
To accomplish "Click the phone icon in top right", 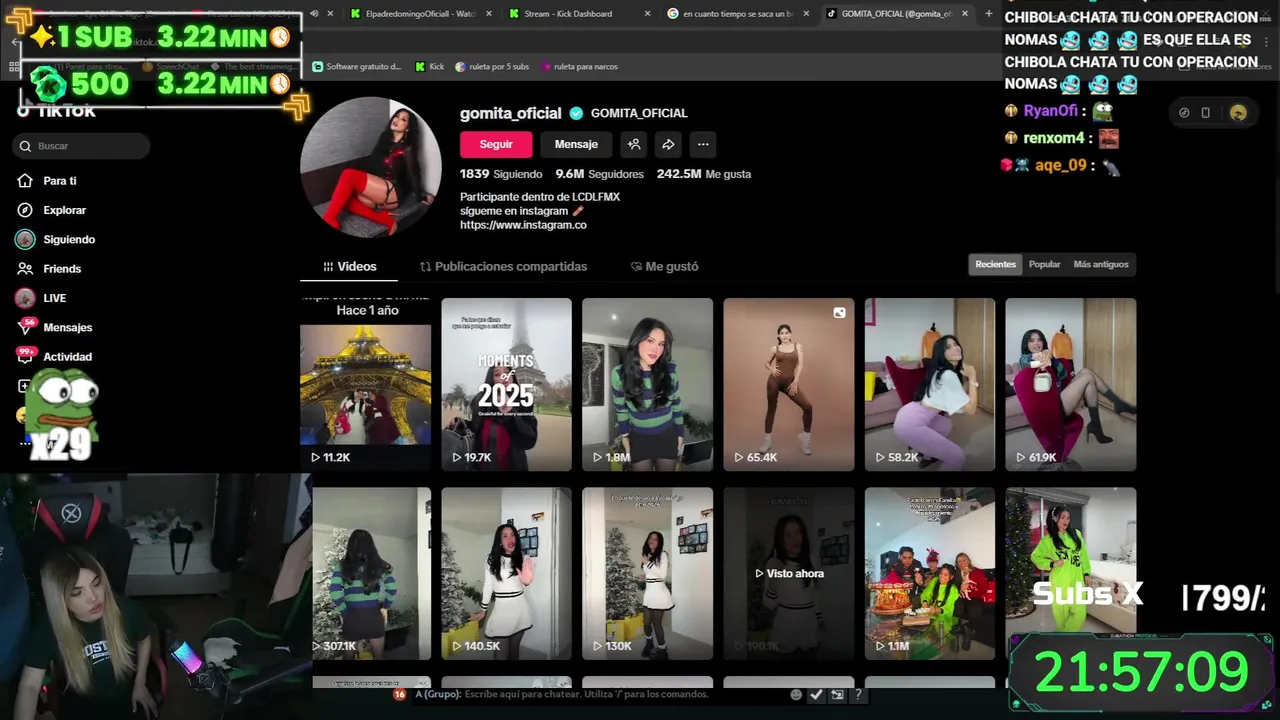I will tap(1206, 113).
